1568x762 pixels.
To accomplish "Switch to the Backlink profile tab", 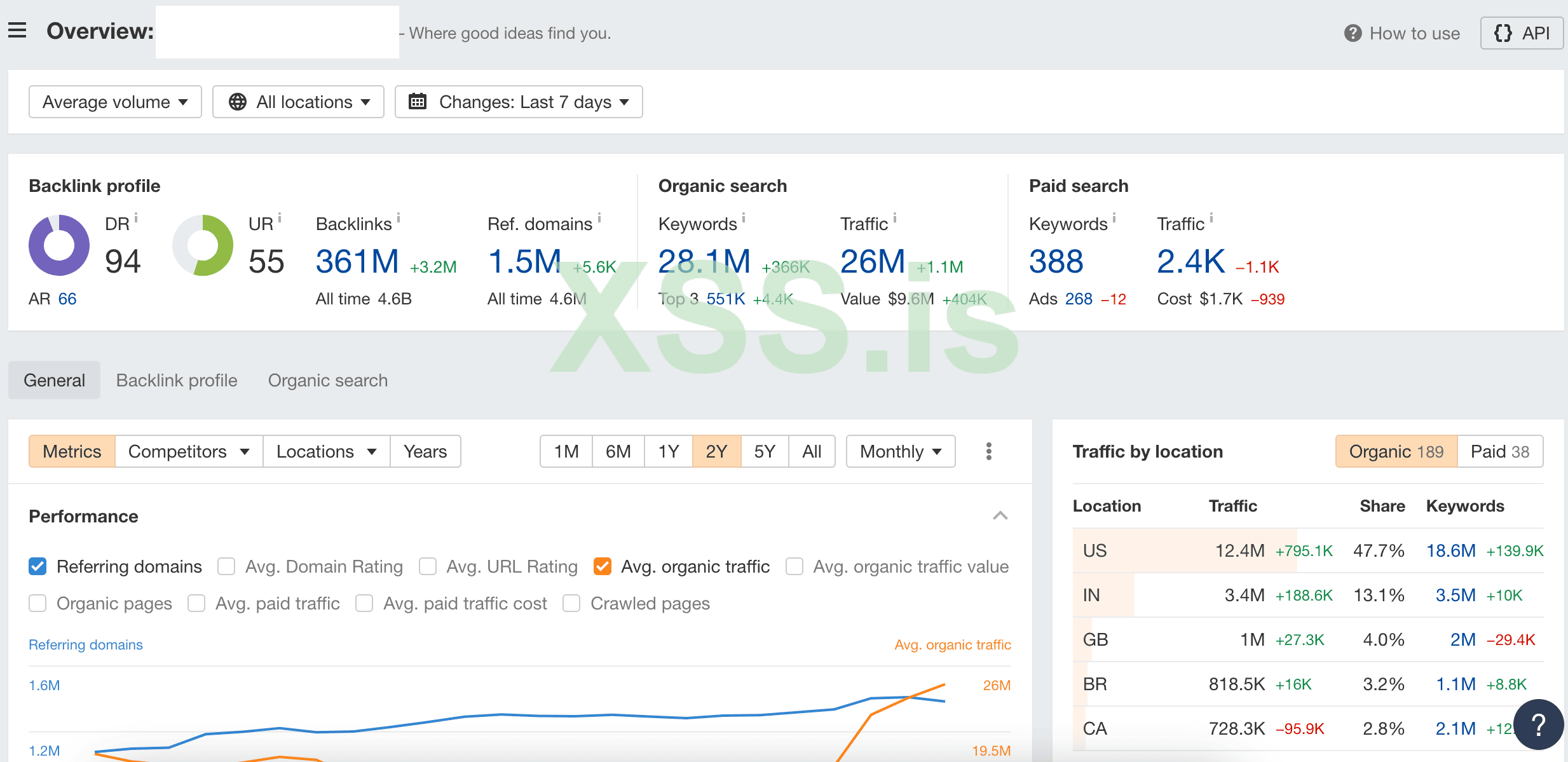I will (x=177, y=380).
